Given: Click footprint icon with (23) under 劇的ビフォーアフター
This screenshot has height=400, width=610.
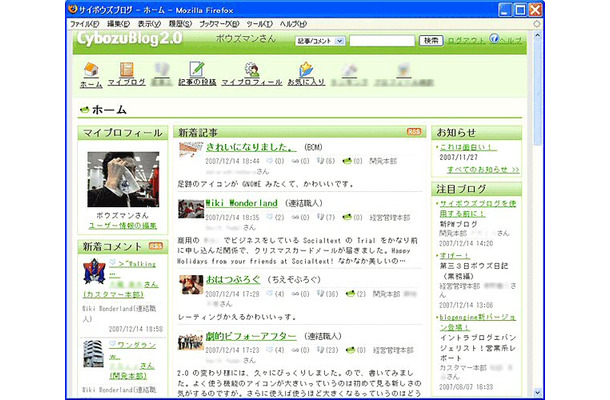Looking at the screenshot, I should 321,349.
